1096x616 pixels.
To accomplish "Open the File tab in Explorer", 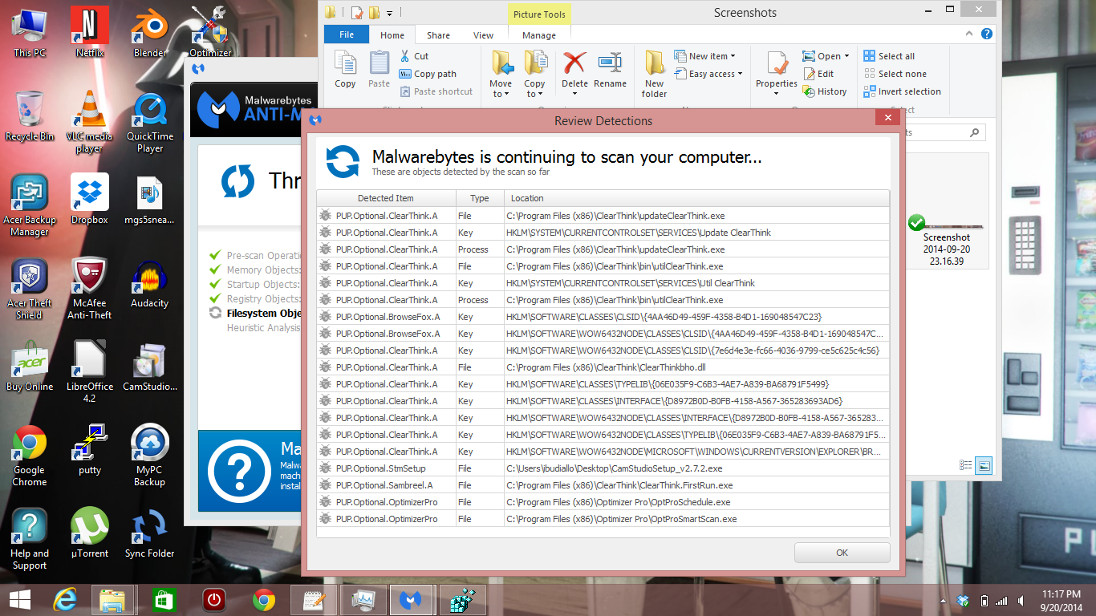I will point(346,34).
